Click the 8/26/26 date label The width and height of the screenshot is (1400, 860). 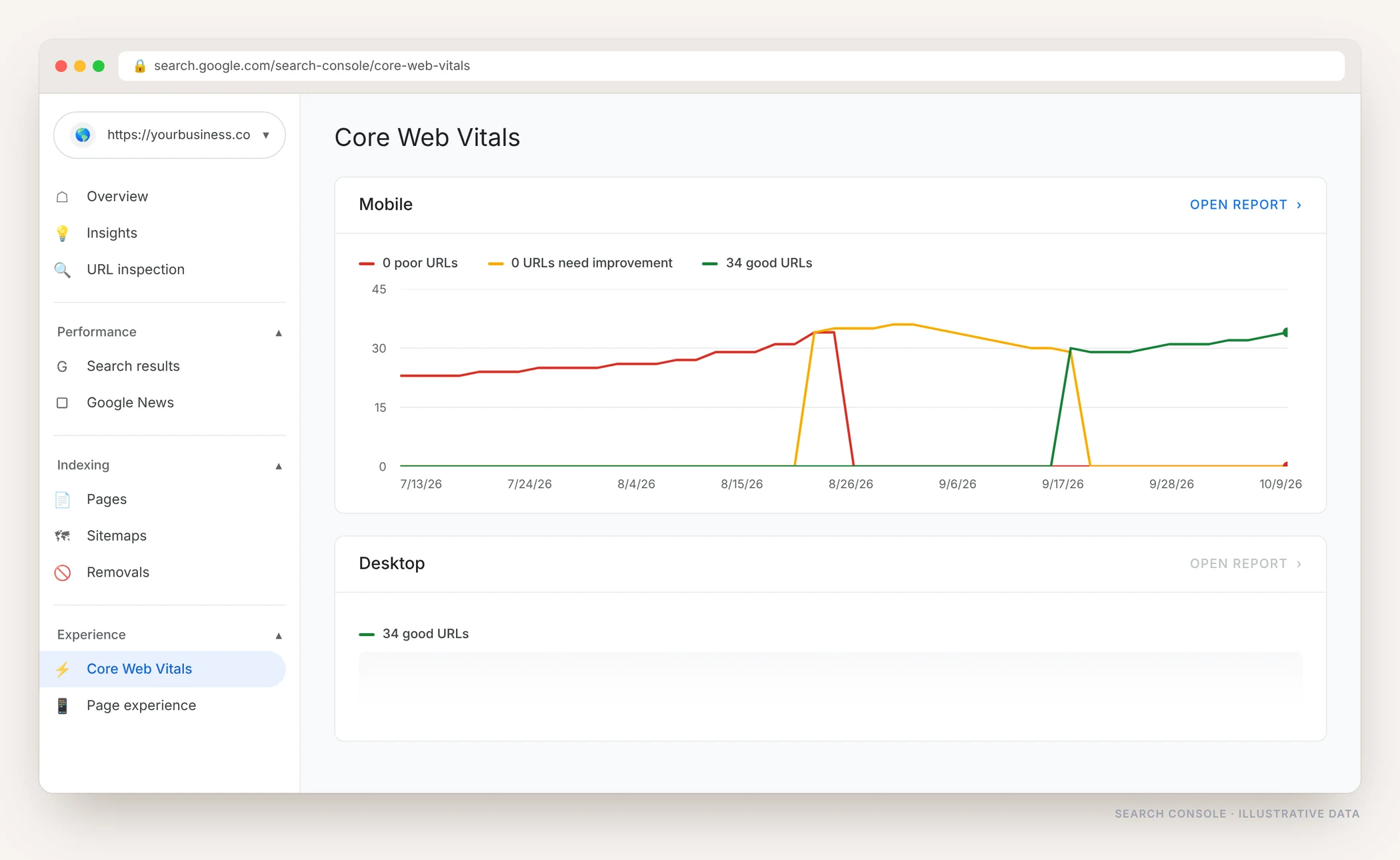pyautogui.click(x=851, y=484)
